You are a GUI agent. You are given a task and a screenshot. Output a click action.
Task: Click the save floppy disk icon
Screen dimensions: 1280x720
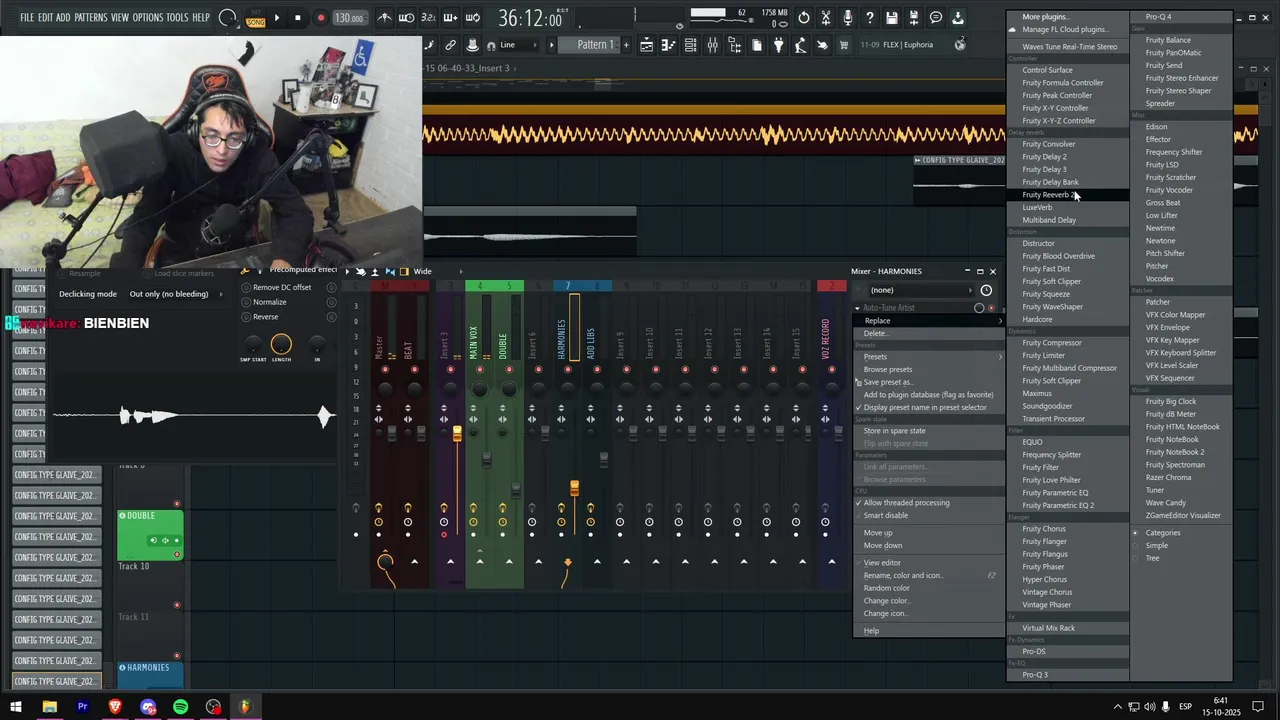[892, 18]
